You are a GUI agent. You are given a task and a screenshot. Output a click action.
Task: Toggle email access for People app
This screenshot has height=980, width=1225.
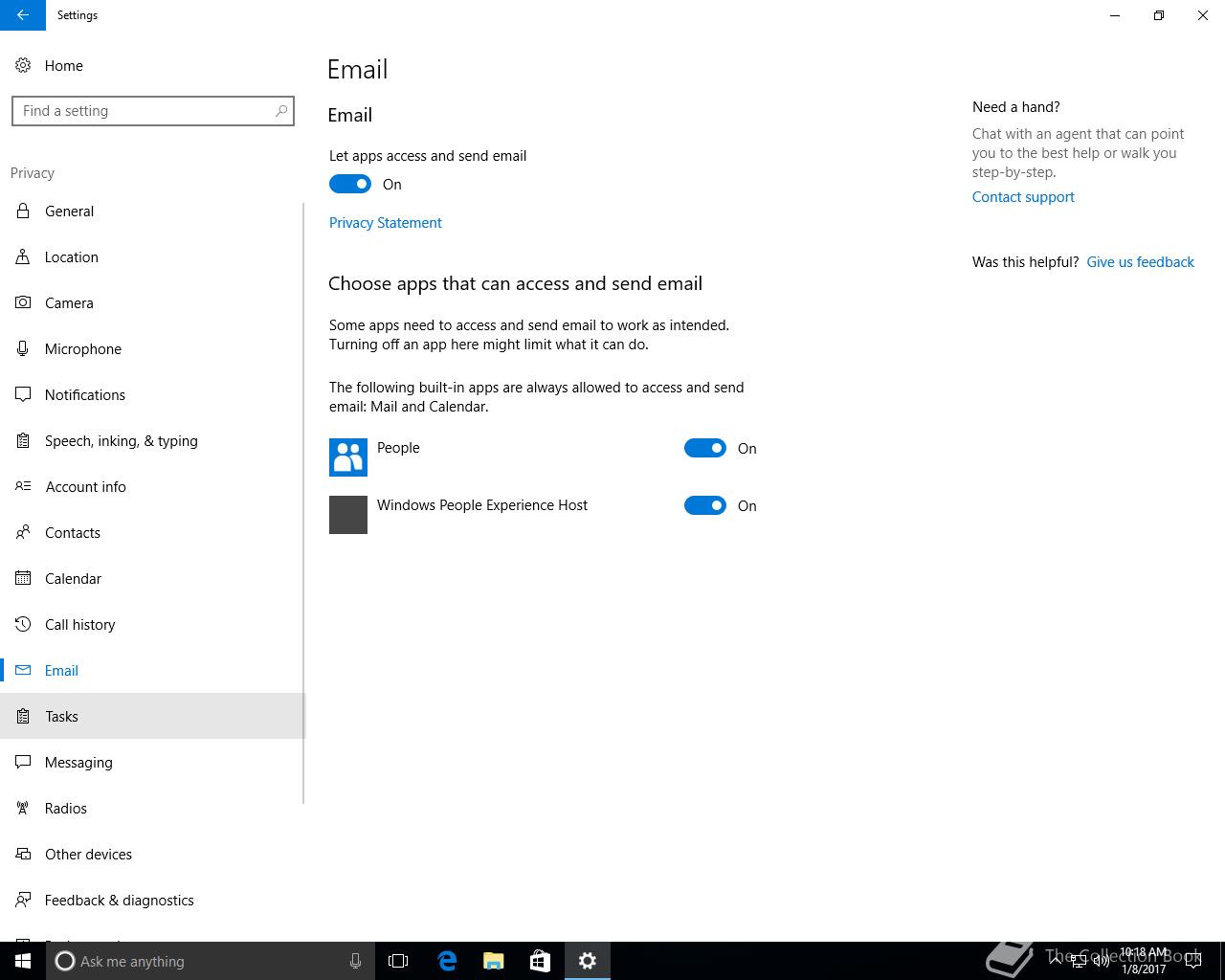(x=705, y=448)
